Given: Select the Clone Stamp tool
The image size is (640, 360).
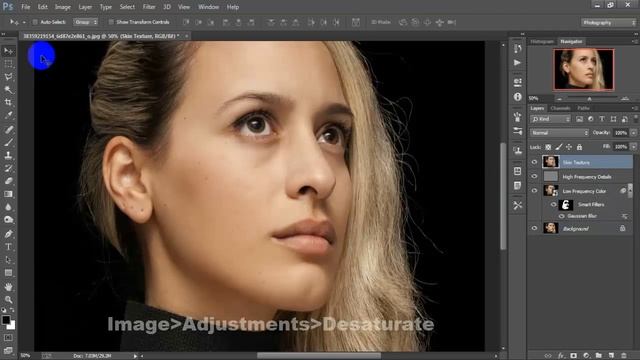Looking at the screenshot, I should coord(8,155).
